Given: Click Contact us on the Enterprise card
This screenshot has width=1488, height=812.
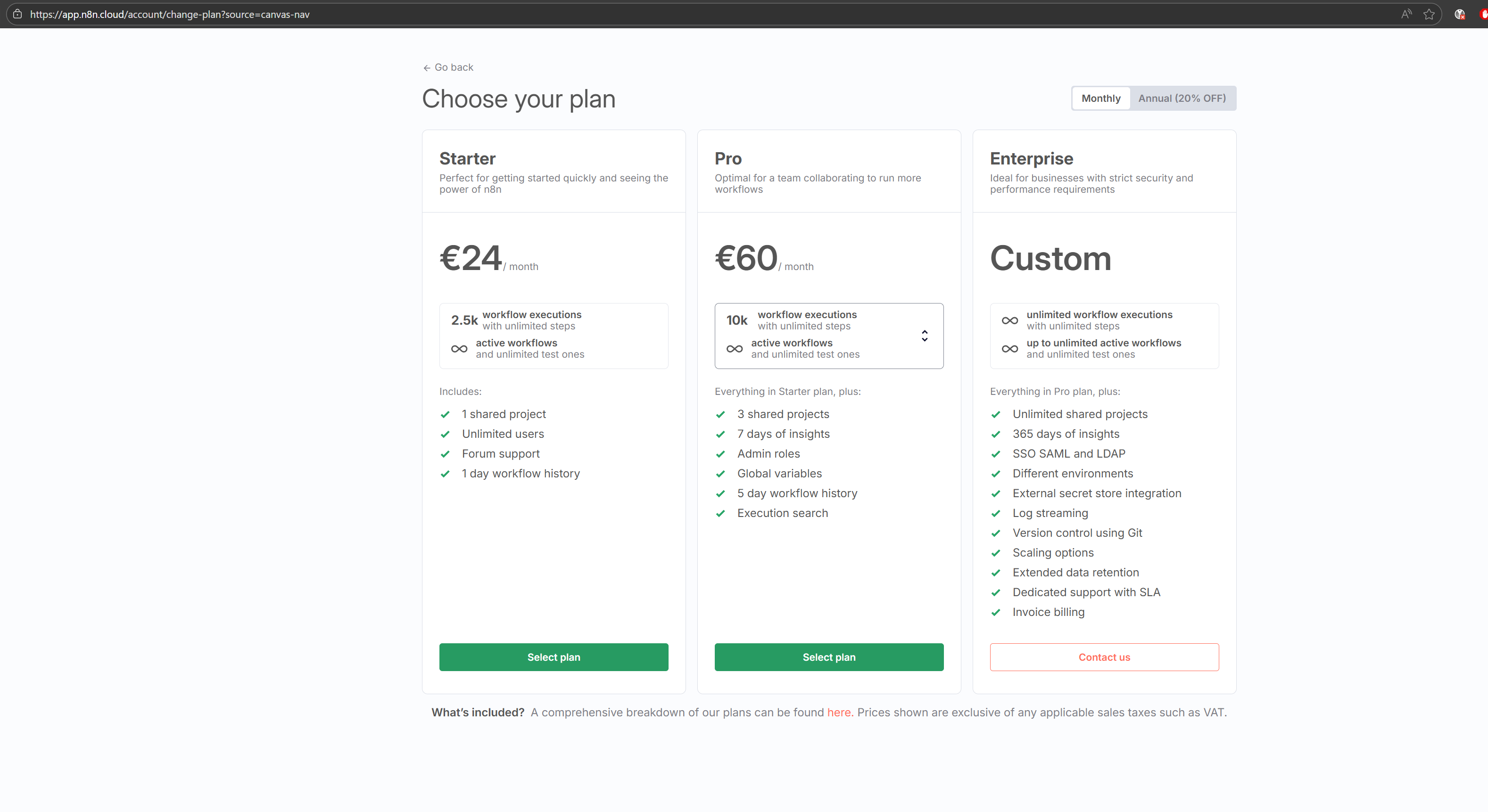Looking at the screenshot, I should point(1104,656).
